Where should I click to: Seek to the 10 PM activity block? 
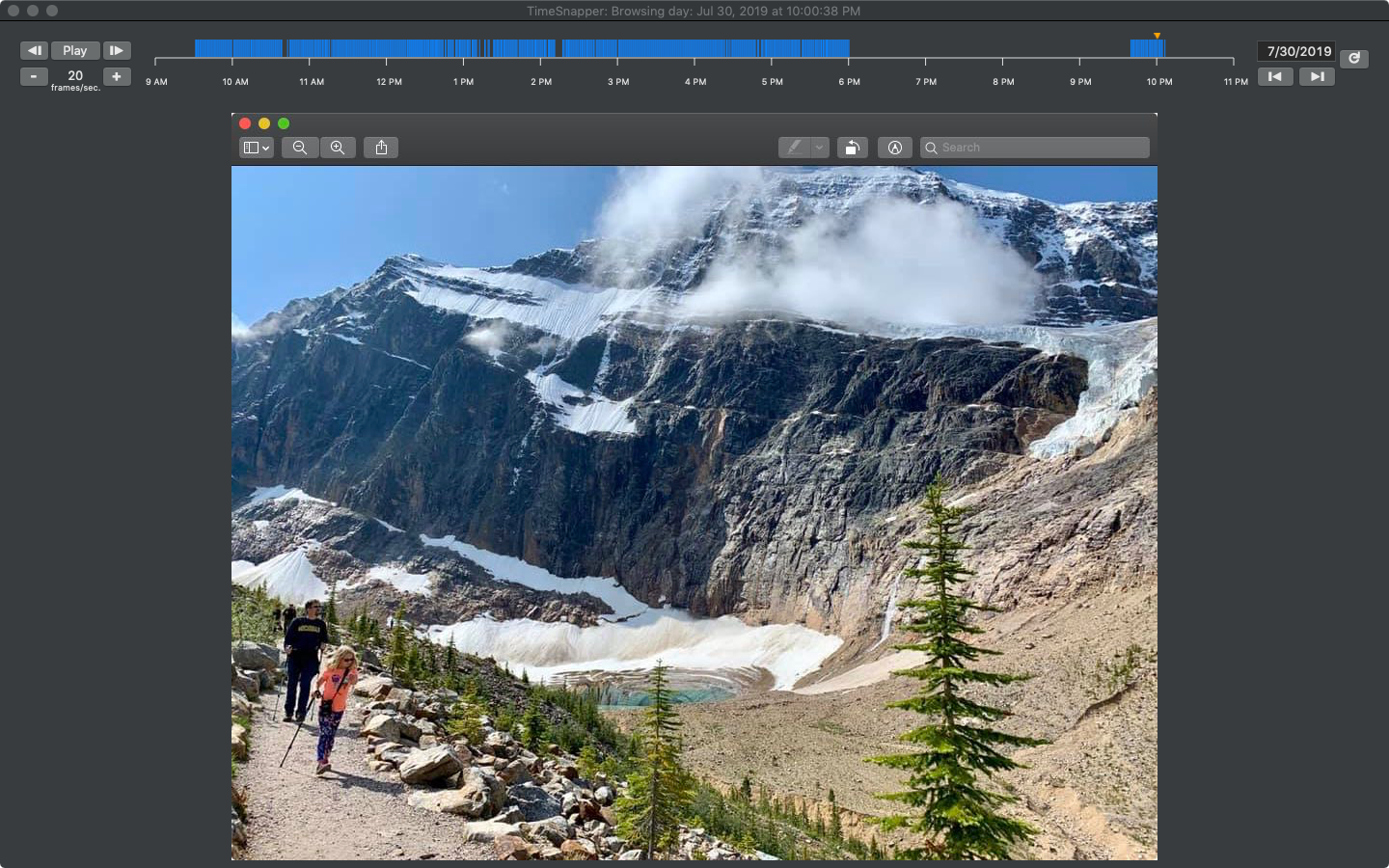click(x=1147, y=48)
